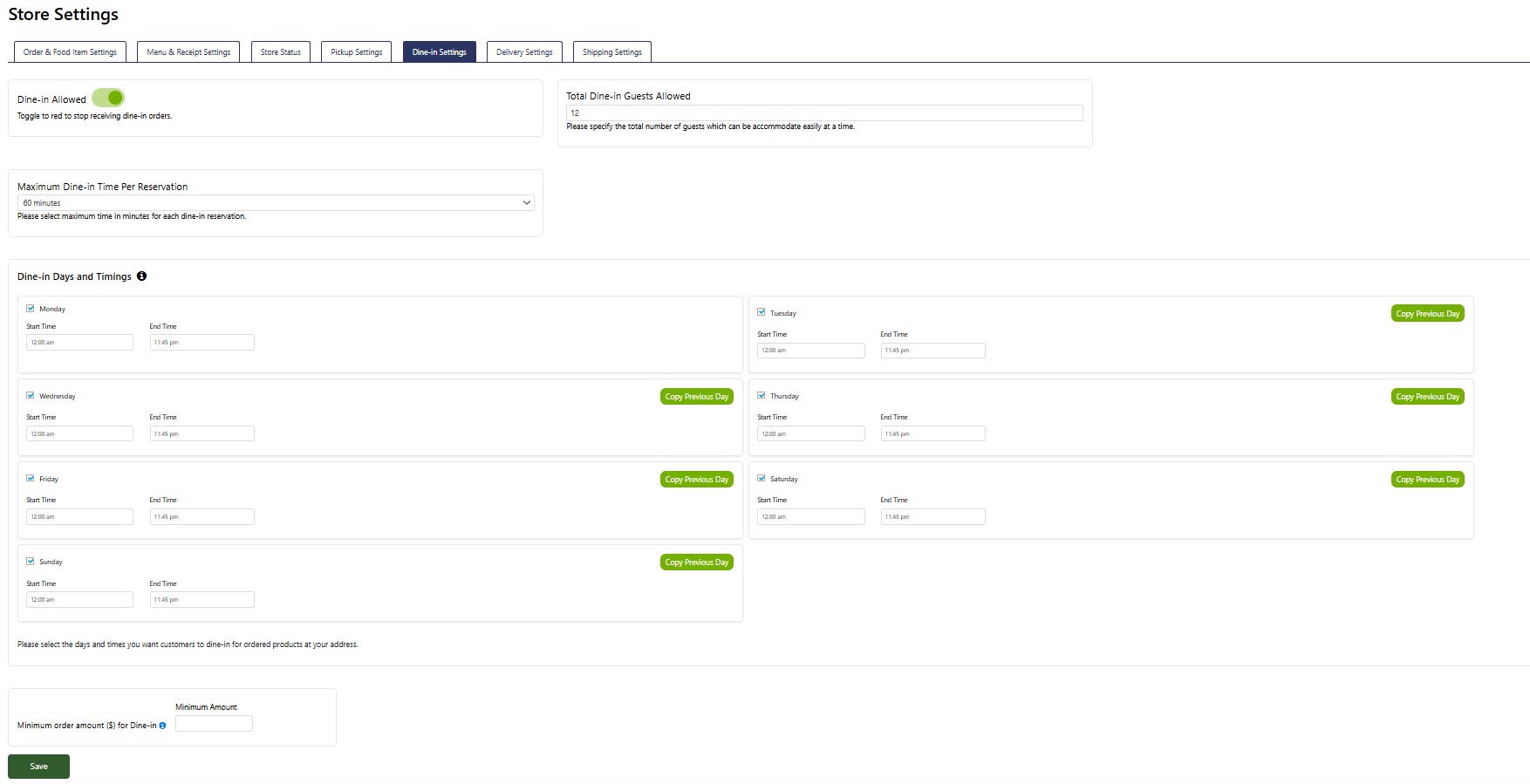Click info icon next to Minimum order amount
The width and height of the screenshot is (1530, 784).
162,726
